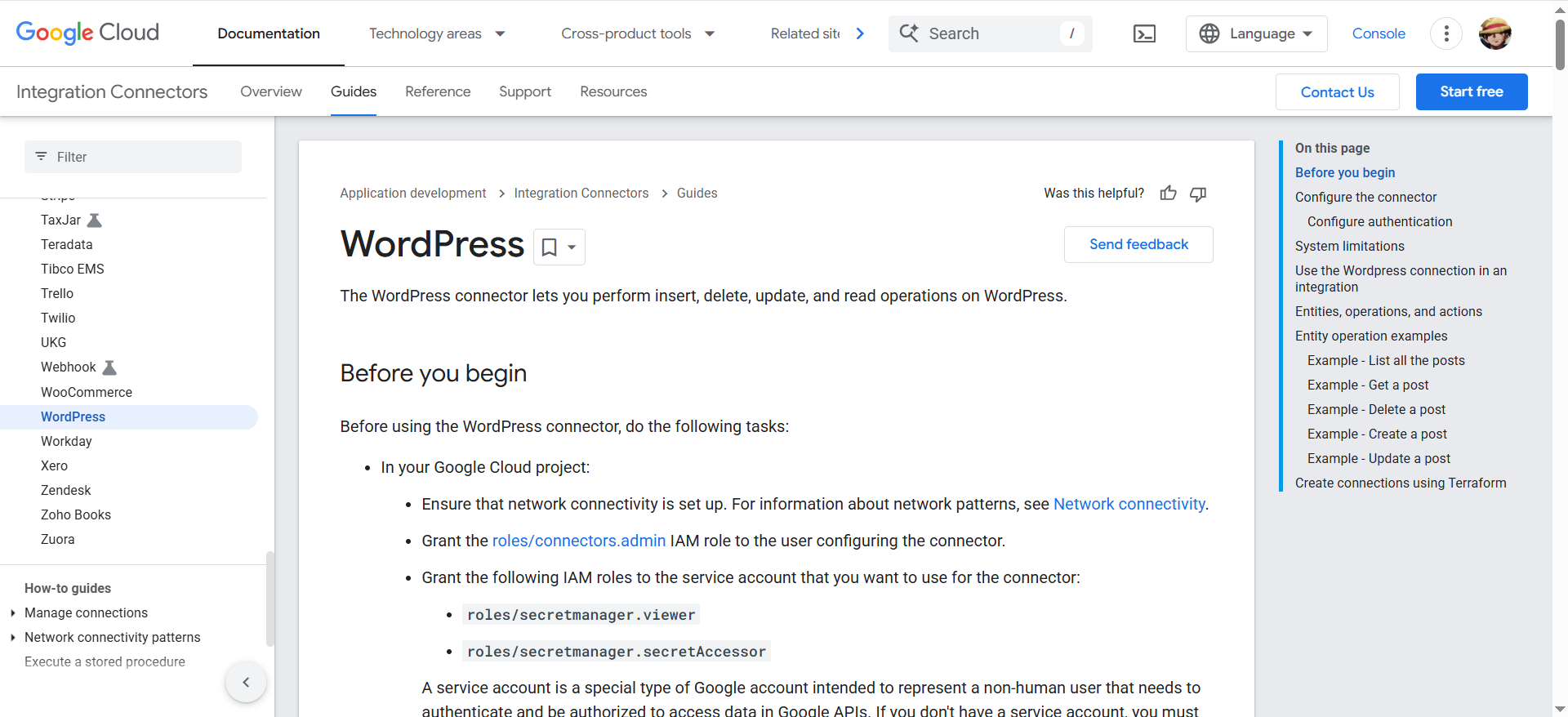The height and width of the screenshot is (717, 1568).
Task: Switch to the Guides tab
Action: coord(354,91)
